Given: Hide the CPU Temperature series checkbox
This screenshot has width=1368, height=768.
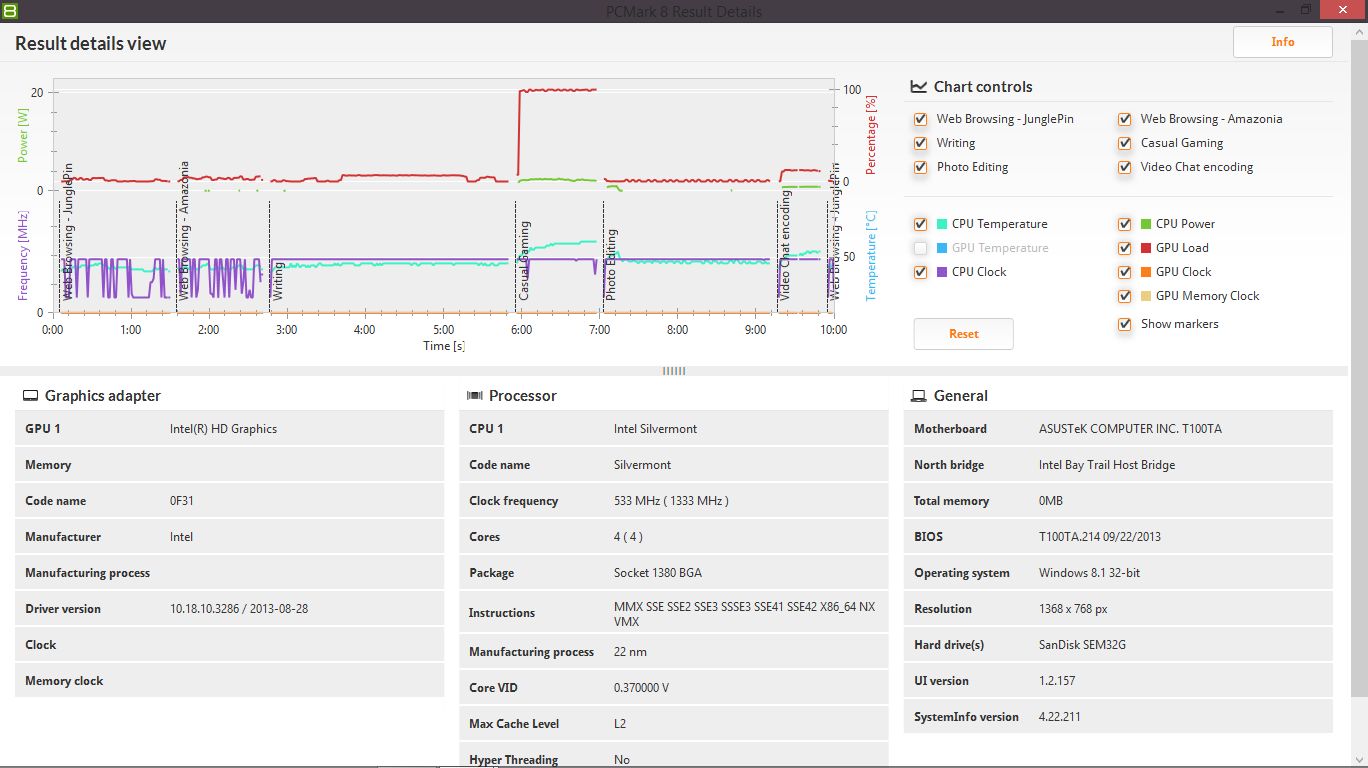Looking at the screenshot, I should [x=920, y=224].
